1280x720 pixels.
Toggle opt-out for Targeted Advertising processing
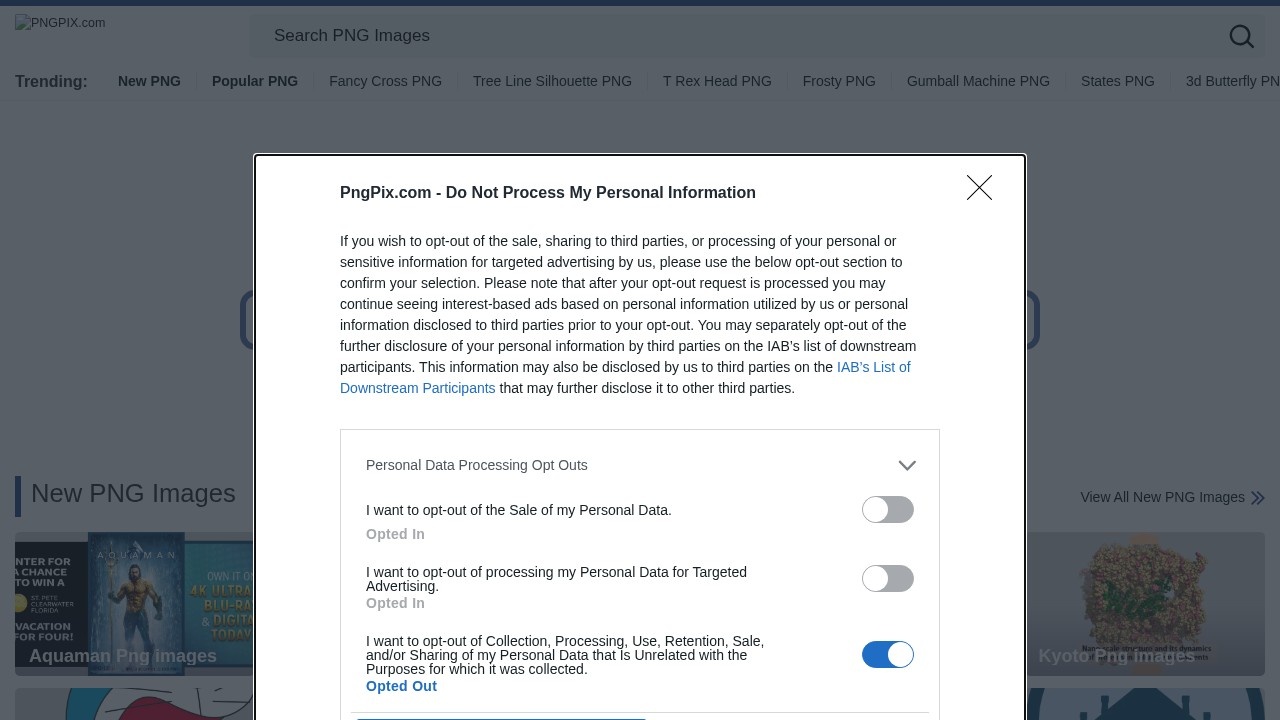click(x=888, y=578)
